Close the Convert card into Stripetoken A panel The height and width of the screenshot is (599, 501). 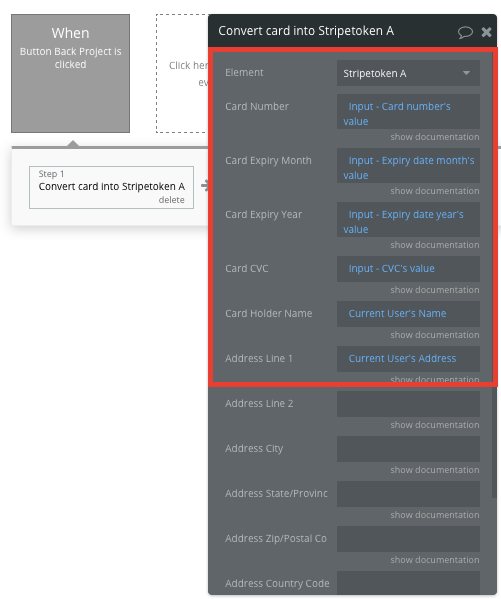(x=486, y=32)
